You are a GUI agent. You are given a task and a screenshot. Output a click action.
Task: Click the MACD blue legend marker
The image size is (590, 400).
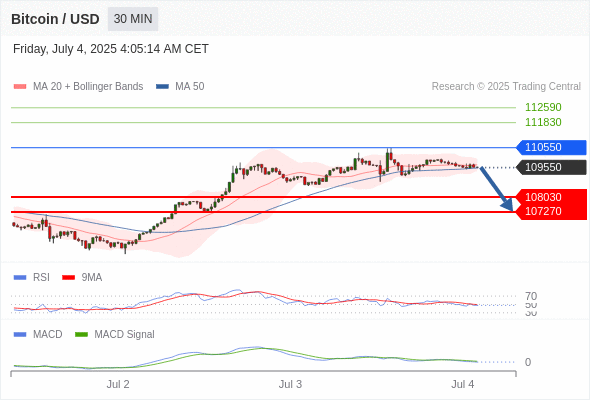tap(20, 334)
